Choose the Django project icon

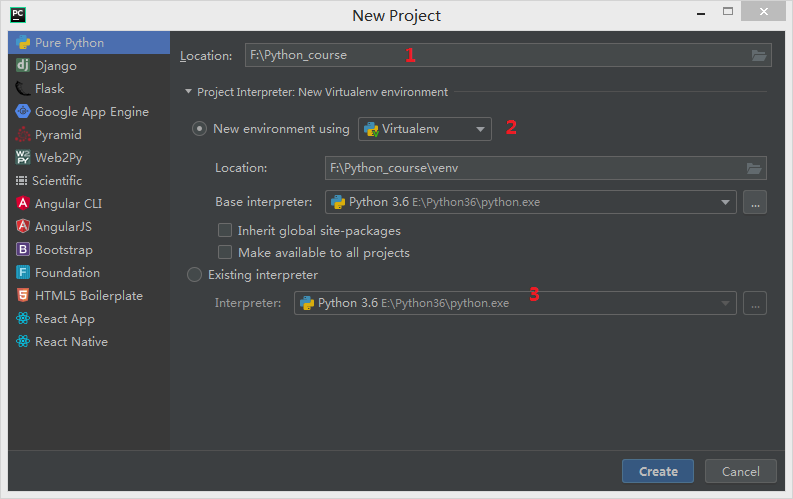23,65
